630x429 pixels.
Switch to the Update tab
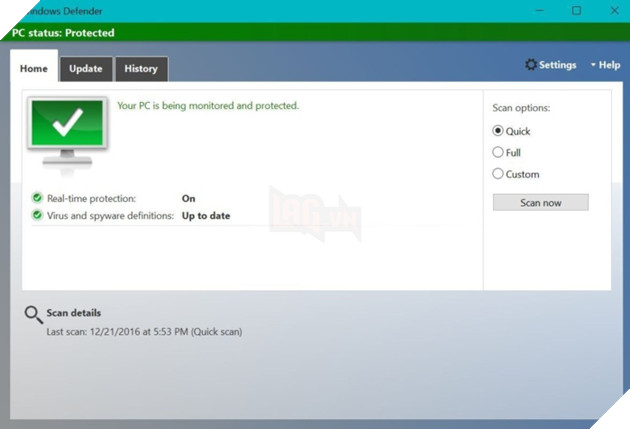tap(86, 69)
